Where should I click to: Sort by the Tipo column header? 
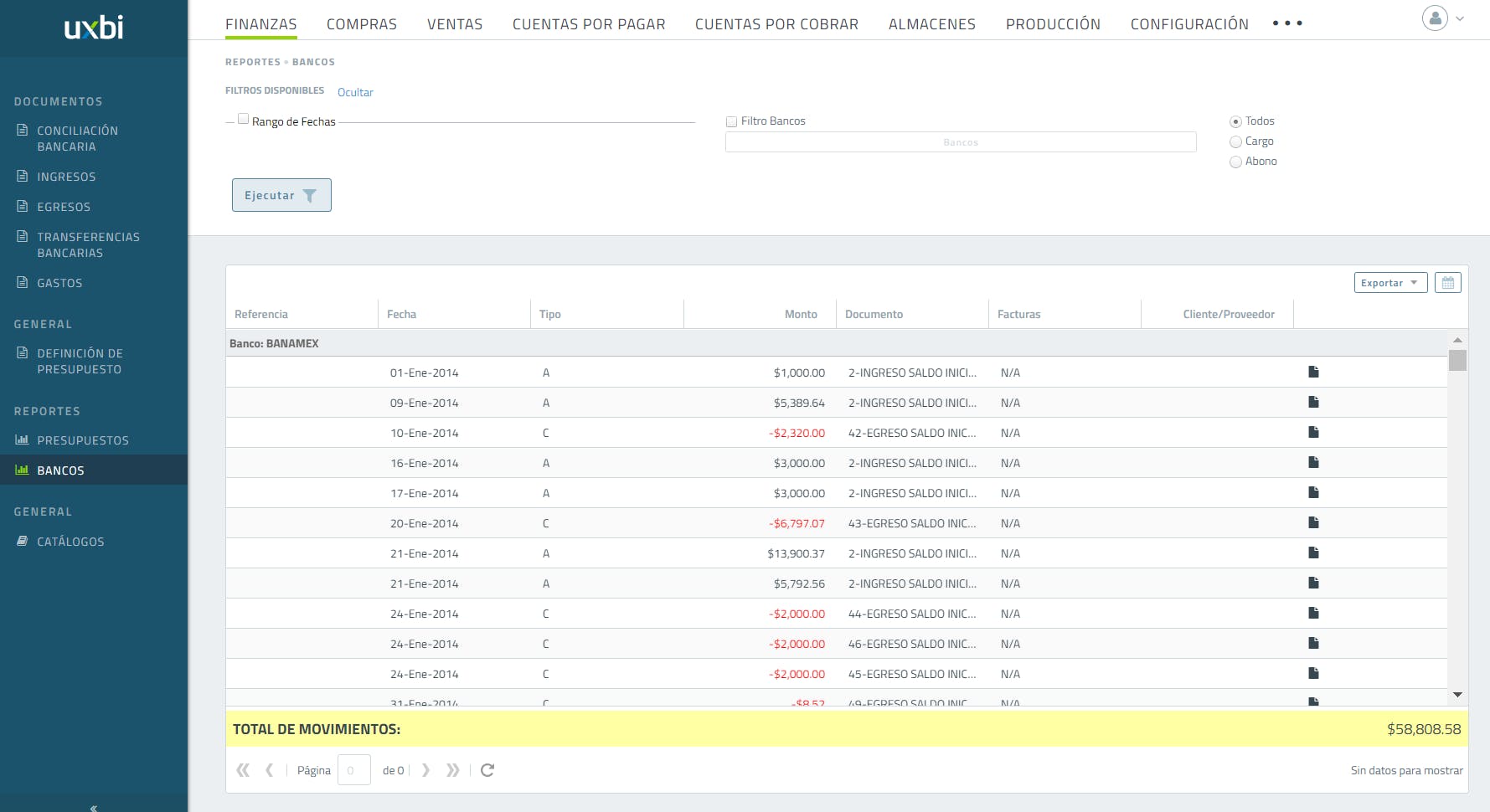(x=606, y=314)
